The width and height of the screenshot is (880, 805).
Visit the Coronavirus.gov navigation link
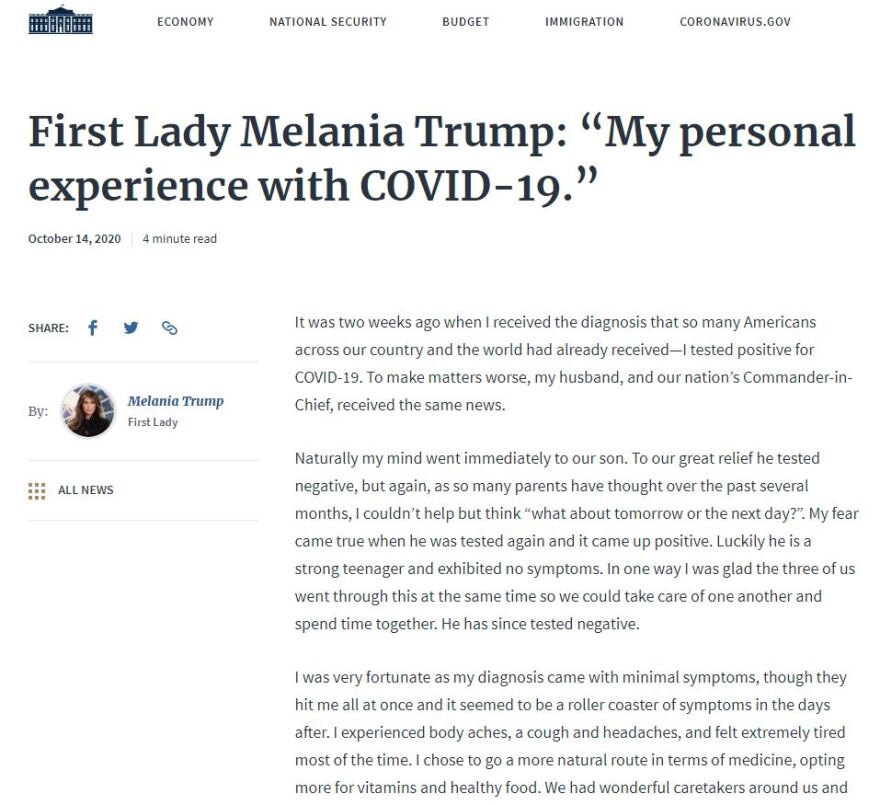click(x=735, y=22)
